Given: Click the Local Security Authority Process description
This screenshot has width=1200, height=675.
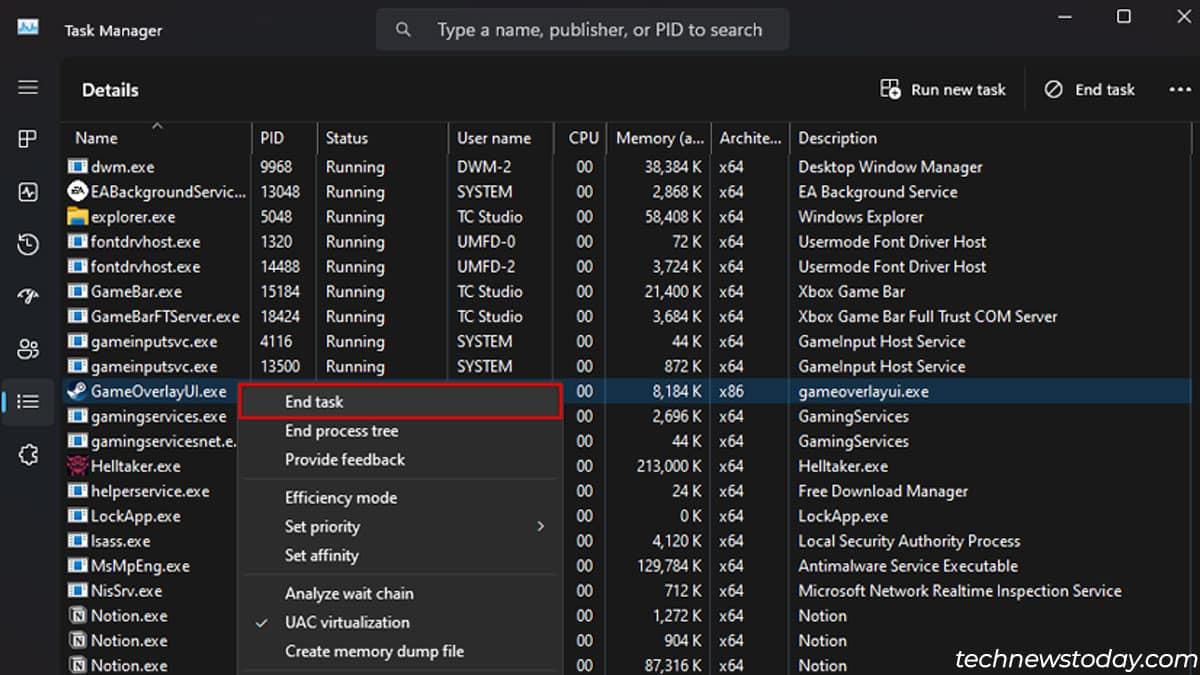Looking at the screenshot, I should (x=909, y=541).
